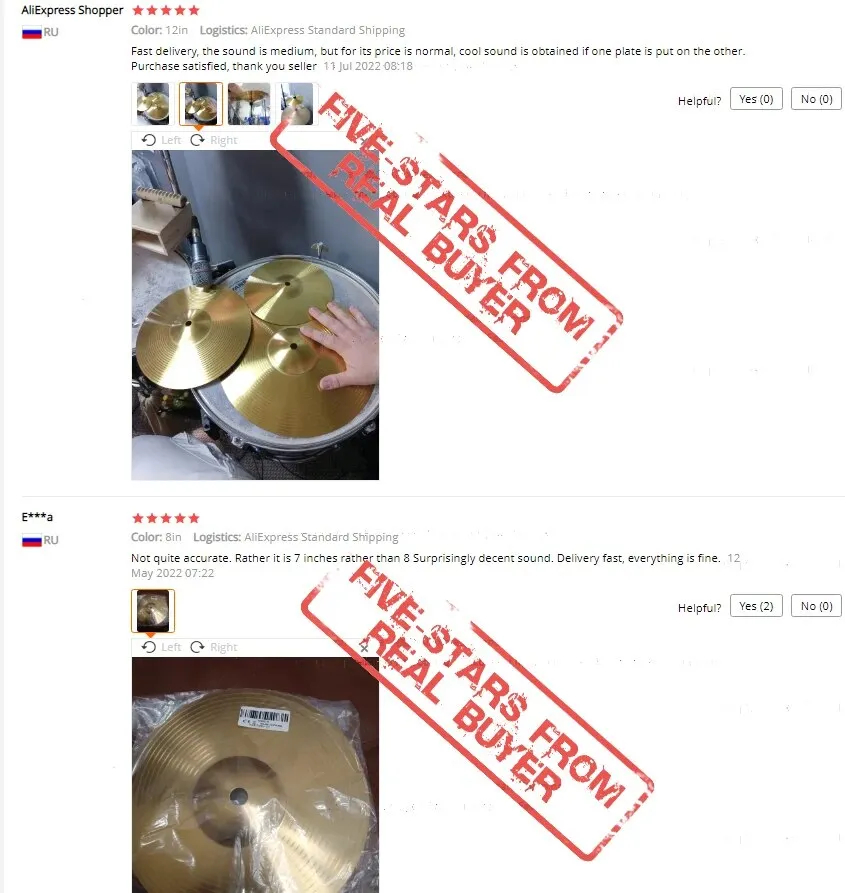Viewport: 845px width, 893px height.
Task: Select the highlighted second thumbnail photo
Action: click(x=200, y=104)
